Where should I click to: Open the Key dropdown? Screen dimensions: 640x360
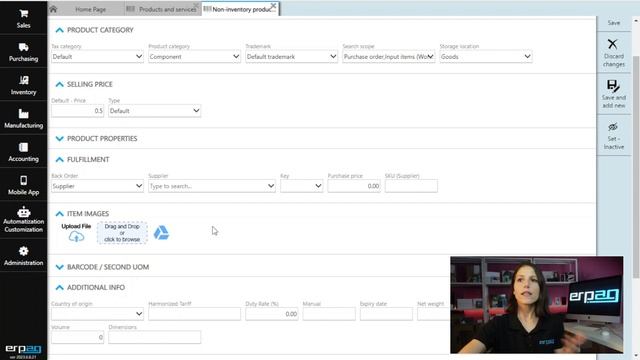point(302,186)
